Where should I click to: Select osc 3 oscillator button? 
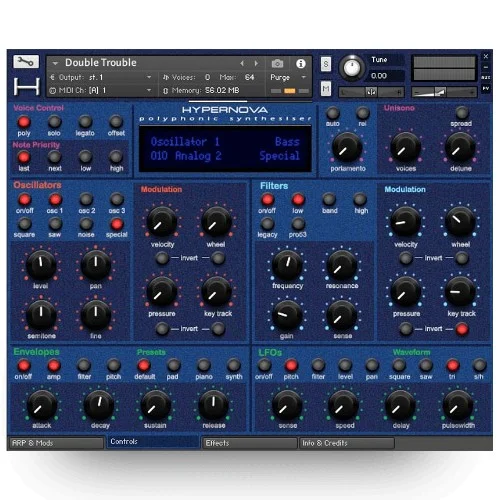(x=117, y=199)
